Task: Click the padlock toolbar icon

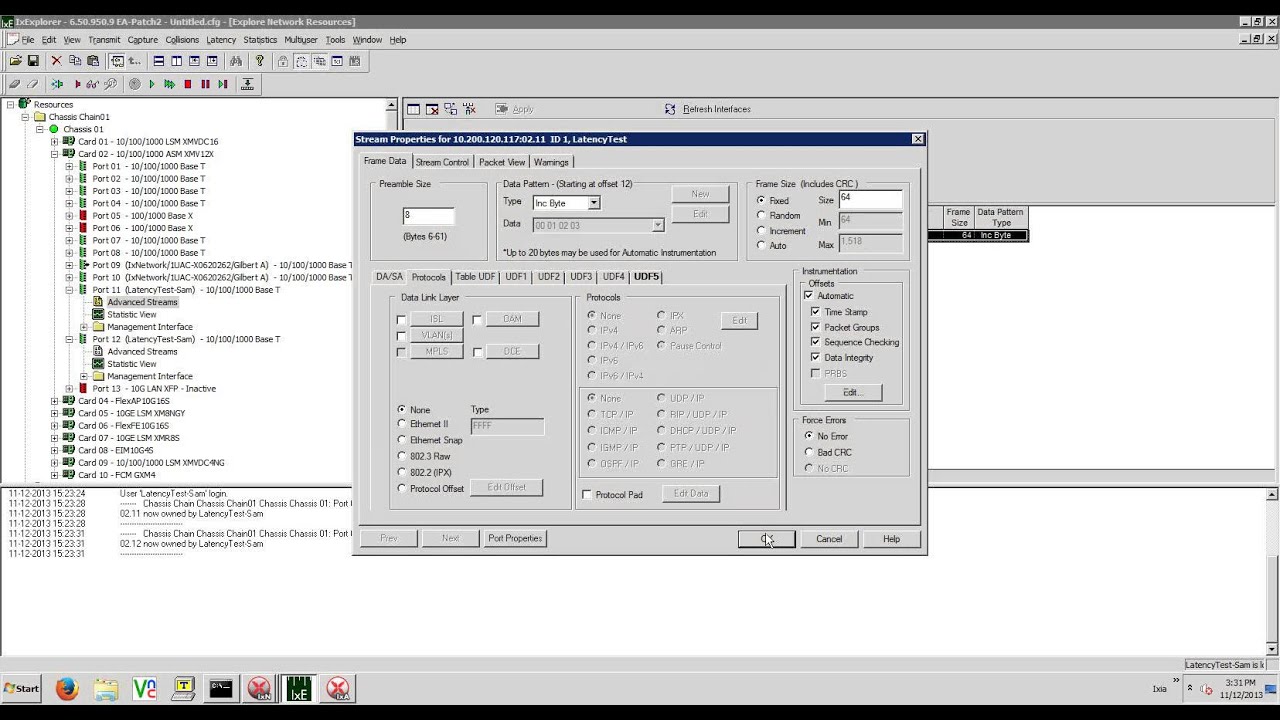Action: click(283, 61)
